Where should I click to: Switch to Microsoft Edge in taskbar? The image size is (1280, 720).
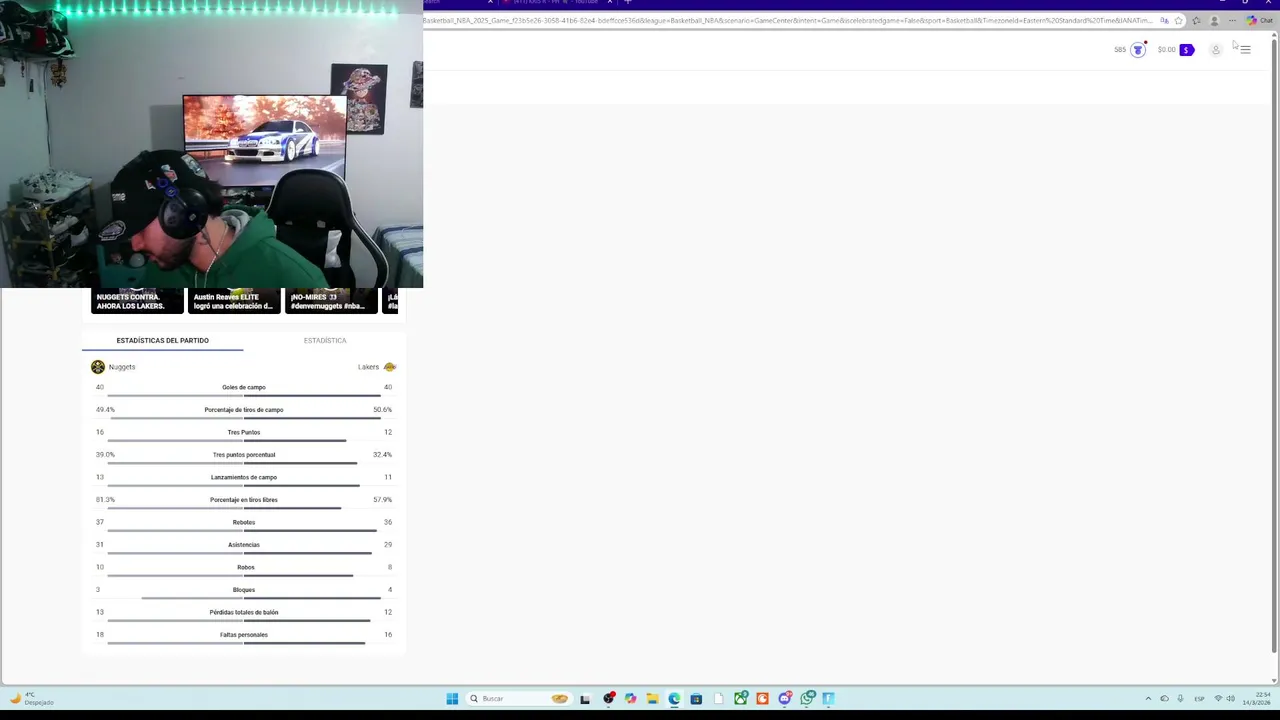674,699
